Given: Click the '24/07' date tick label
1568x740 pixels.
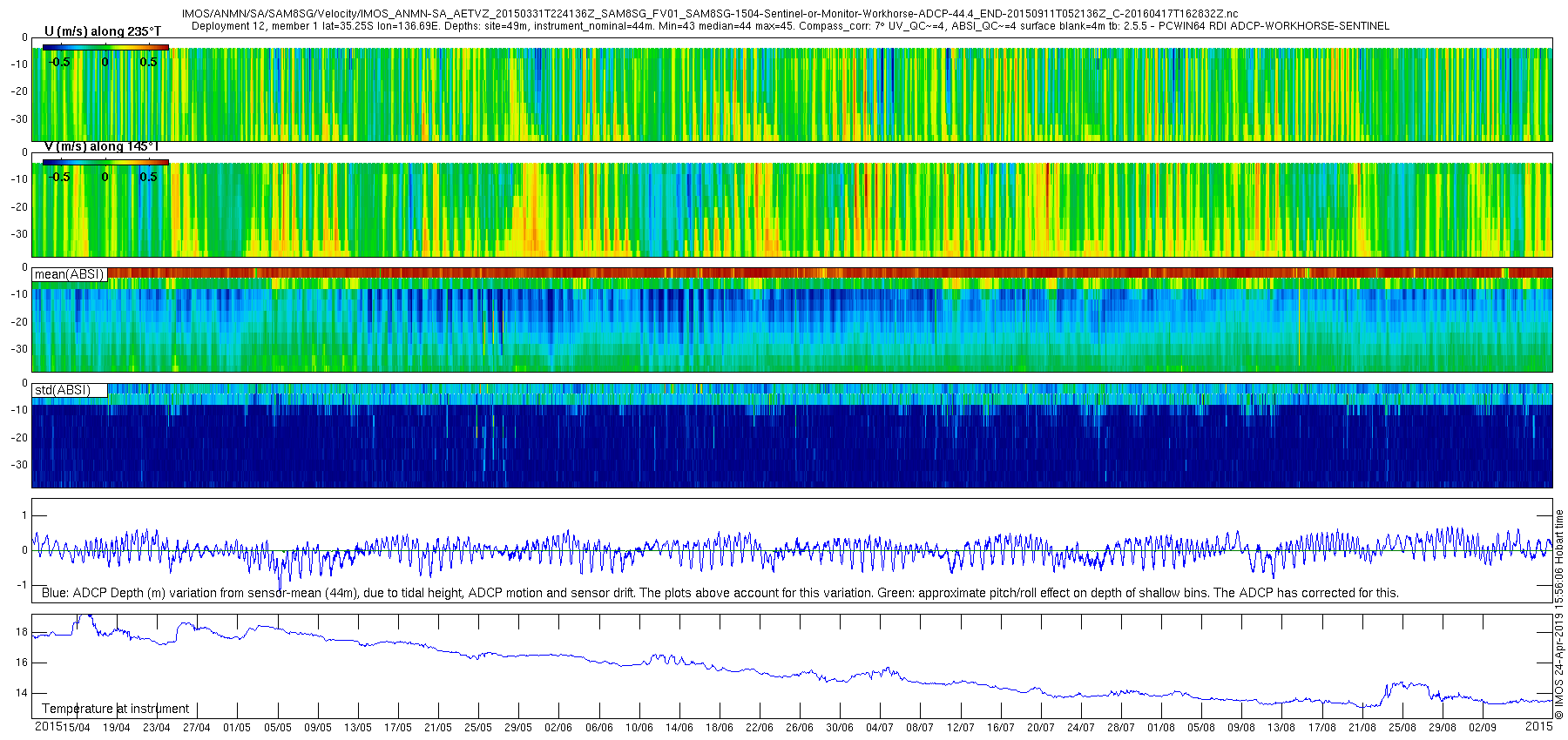Looking at the screenshot, I should (x=1081, y=728).
